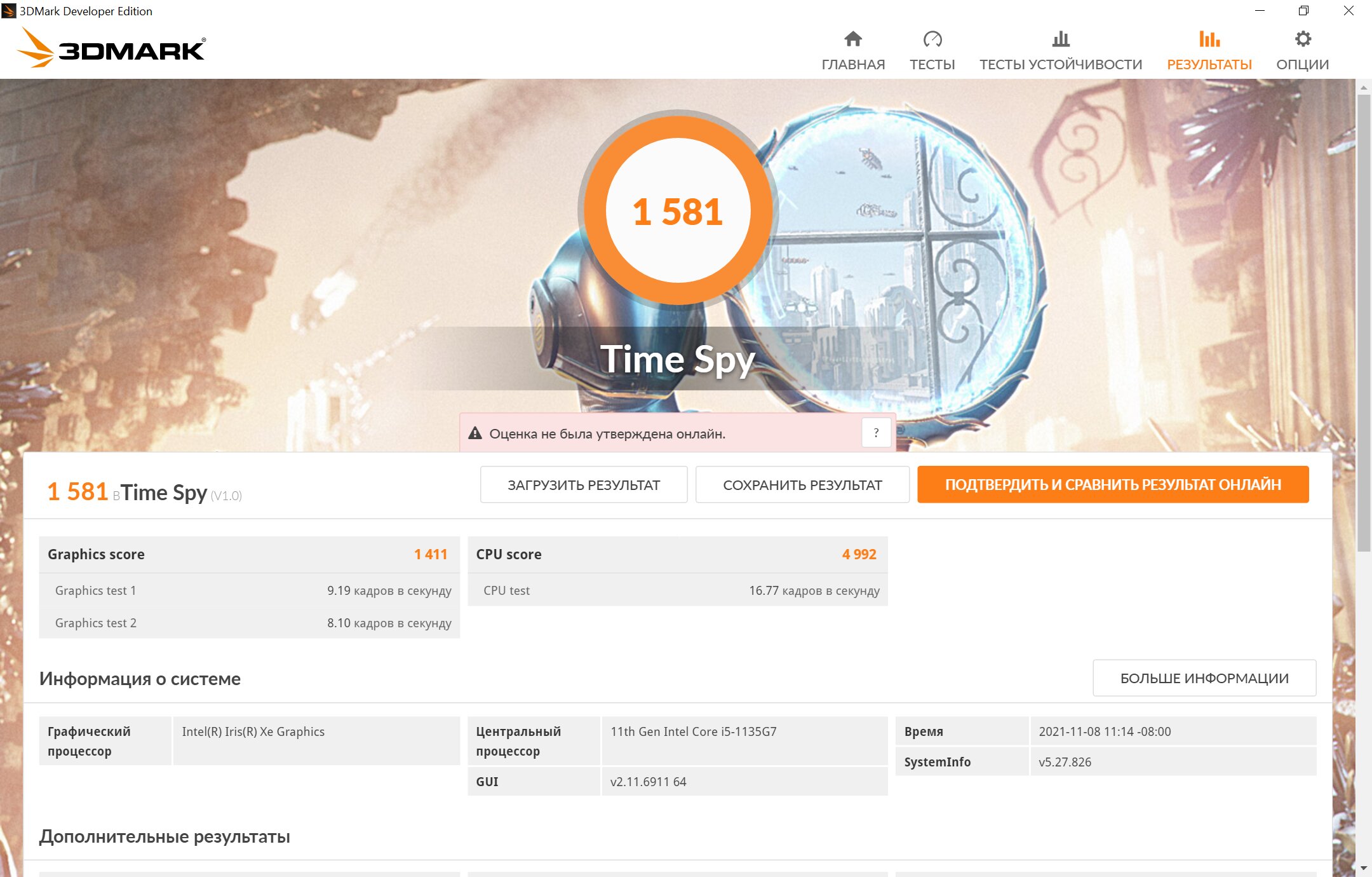Click the large 1 581 score circle
Viewport: 1372px width, 877px height.
(677, 210)
